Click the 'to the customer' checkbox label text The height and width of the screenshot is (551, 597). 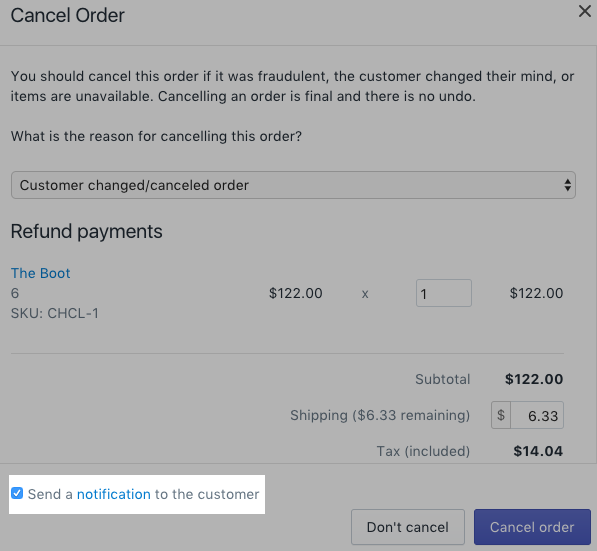tap(207, 494)
